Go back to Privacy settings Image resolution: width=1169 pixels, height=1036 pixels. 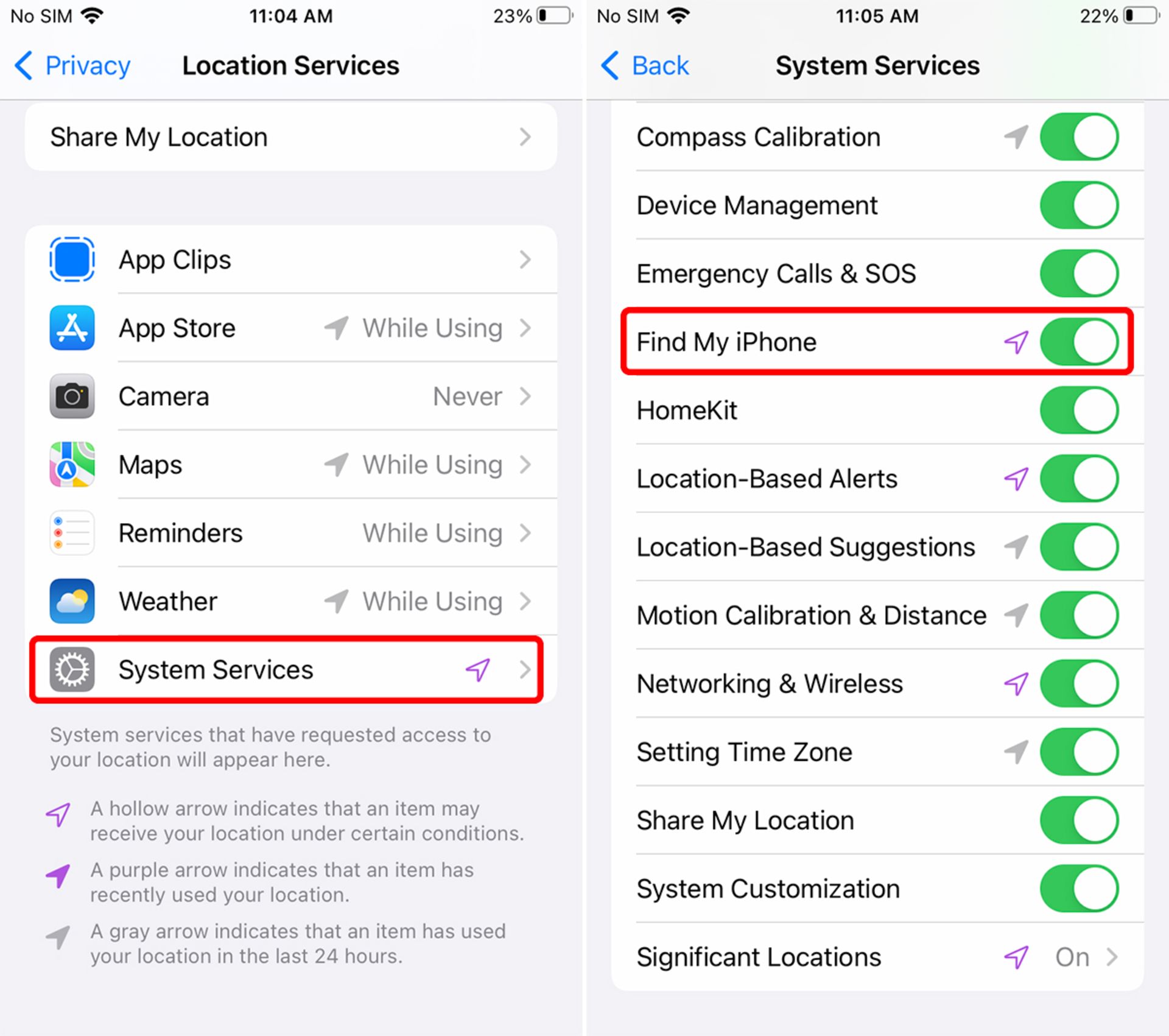pyautogui.click(x=72, y=65)
